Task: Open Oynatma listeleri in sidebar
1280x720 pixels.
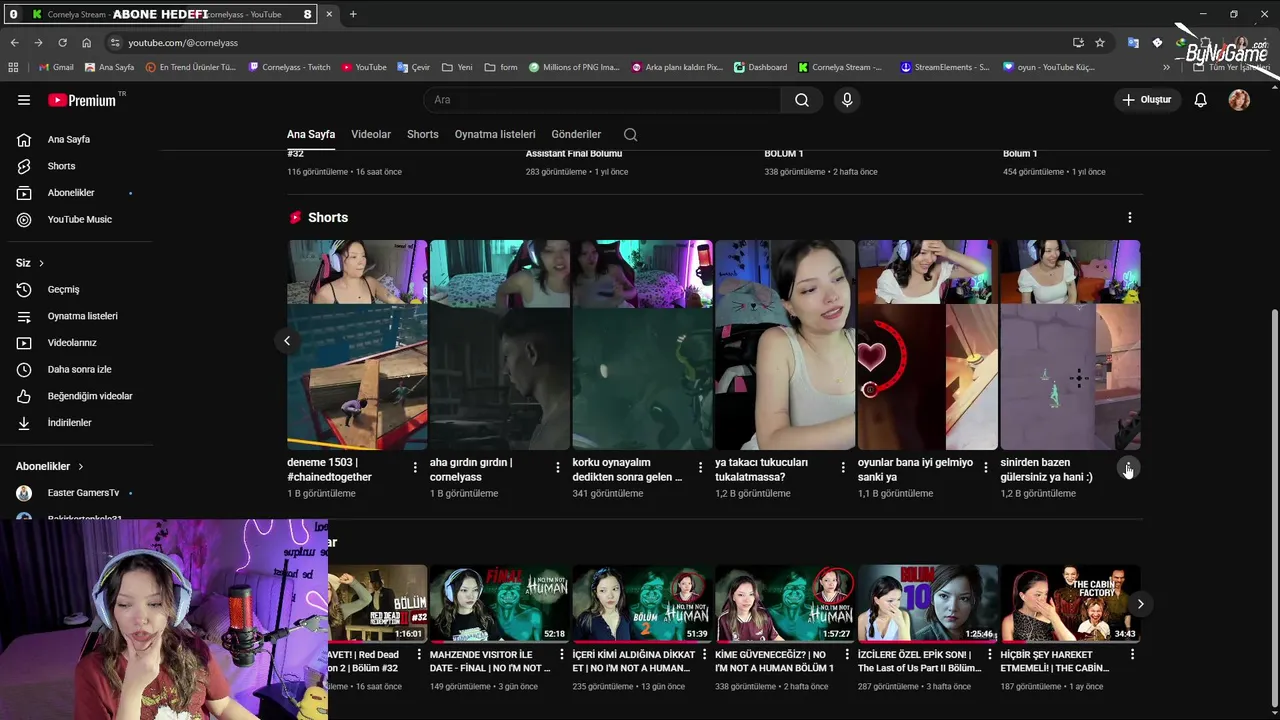Action: pyautogui.click(x=76, y=316)
